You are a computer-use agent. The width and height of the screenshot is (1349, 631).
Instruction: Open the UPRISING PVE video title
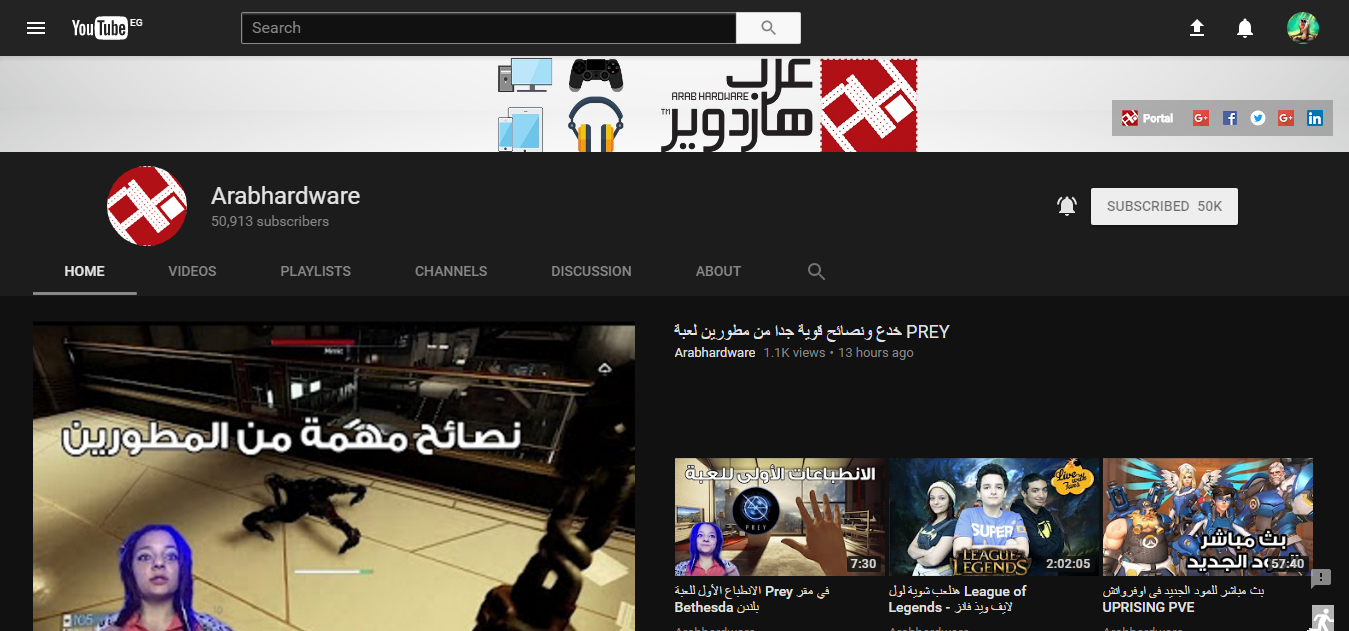coord(1184,599)
